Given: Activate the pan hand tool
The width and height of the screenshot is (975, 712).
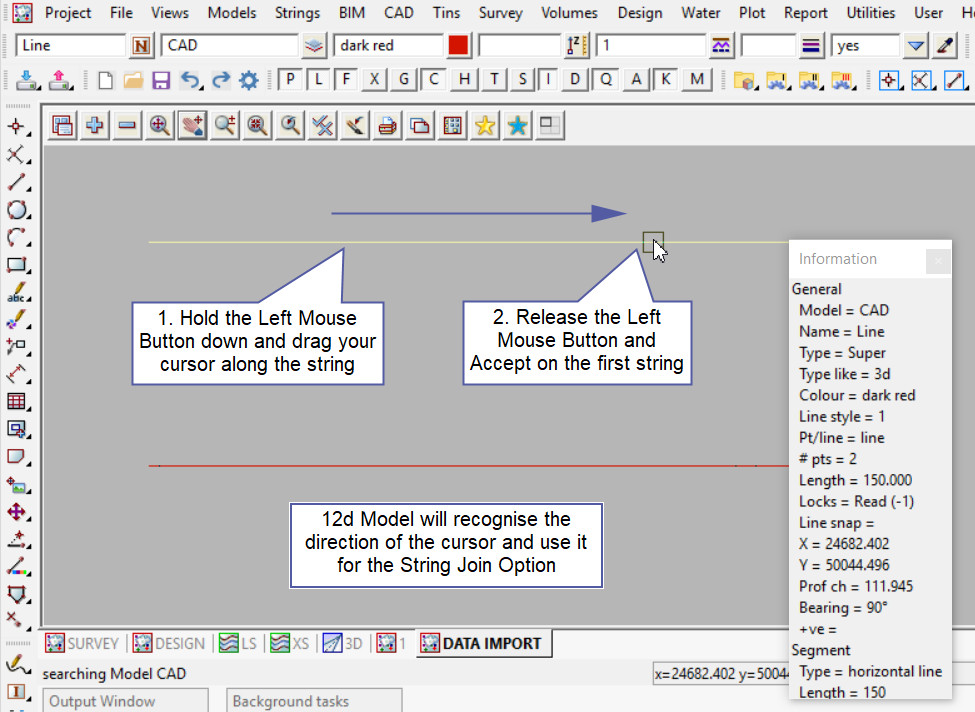Looking at the screenshot, I should click(192, 125).
